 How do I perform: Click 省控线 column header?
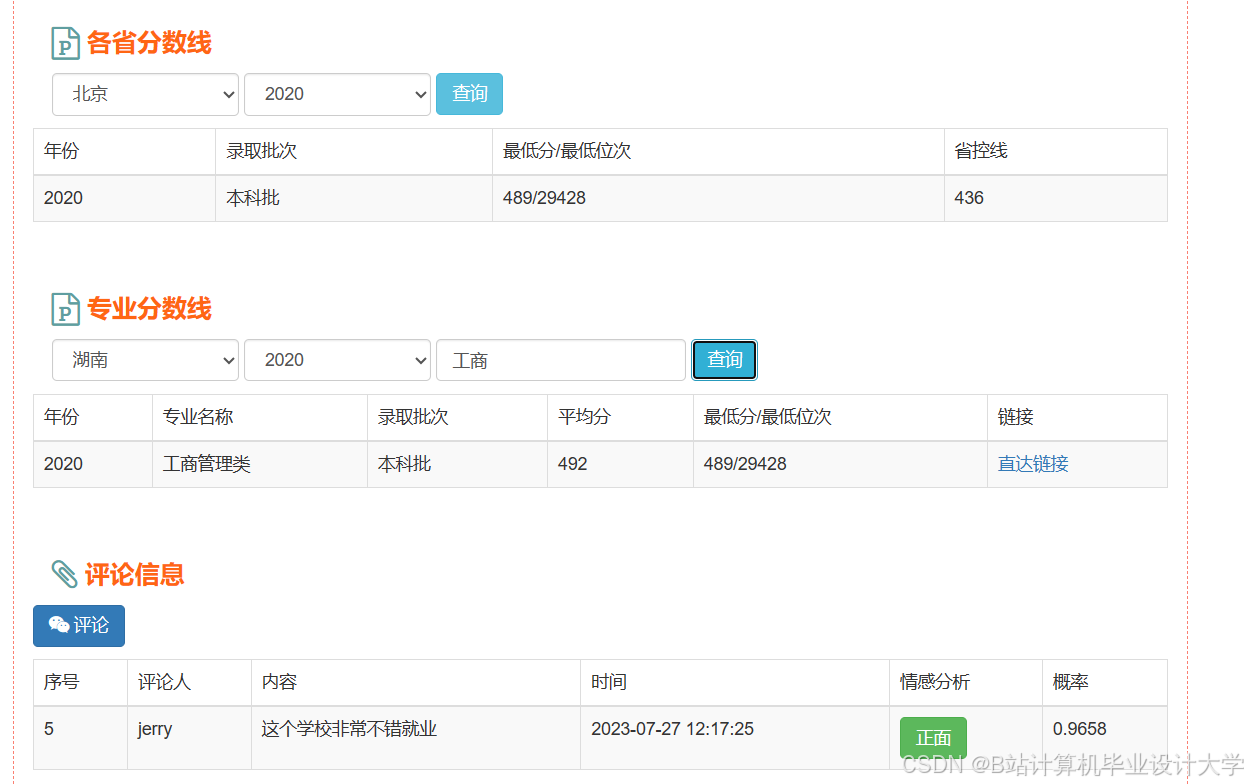pyautogui.click(x=981, y=151)
